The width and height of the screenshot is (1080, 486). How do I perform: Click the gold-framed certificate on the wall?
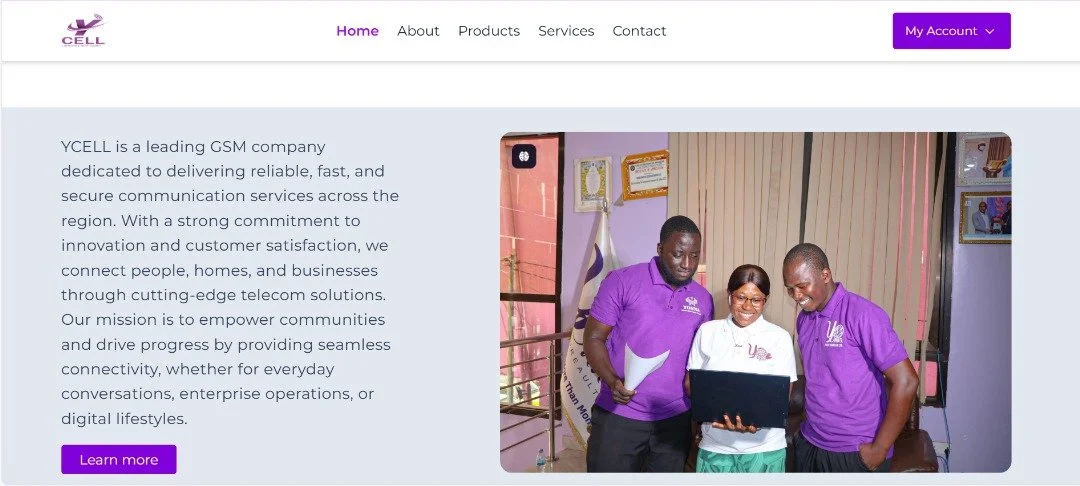tap(645, 174)
